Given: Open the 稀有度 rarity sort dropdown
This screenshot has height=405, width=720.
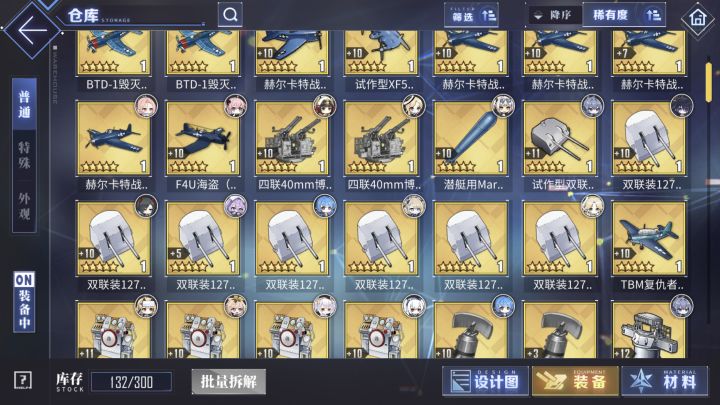Looking at the screenshot, I should tap(624, 15).
